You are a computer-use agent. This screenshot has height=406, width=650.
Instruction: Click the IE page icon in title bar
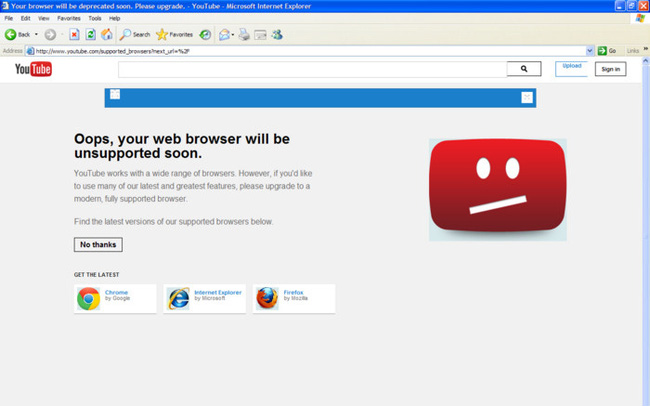coord(5,6)
